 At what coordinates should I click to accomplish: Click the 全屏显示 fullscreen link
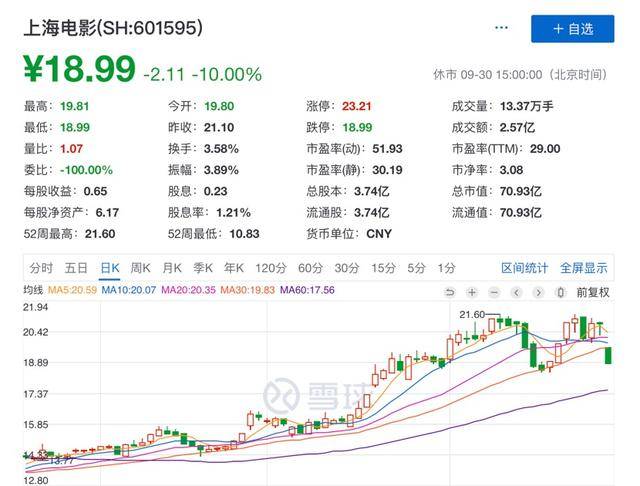coord(584,268)
